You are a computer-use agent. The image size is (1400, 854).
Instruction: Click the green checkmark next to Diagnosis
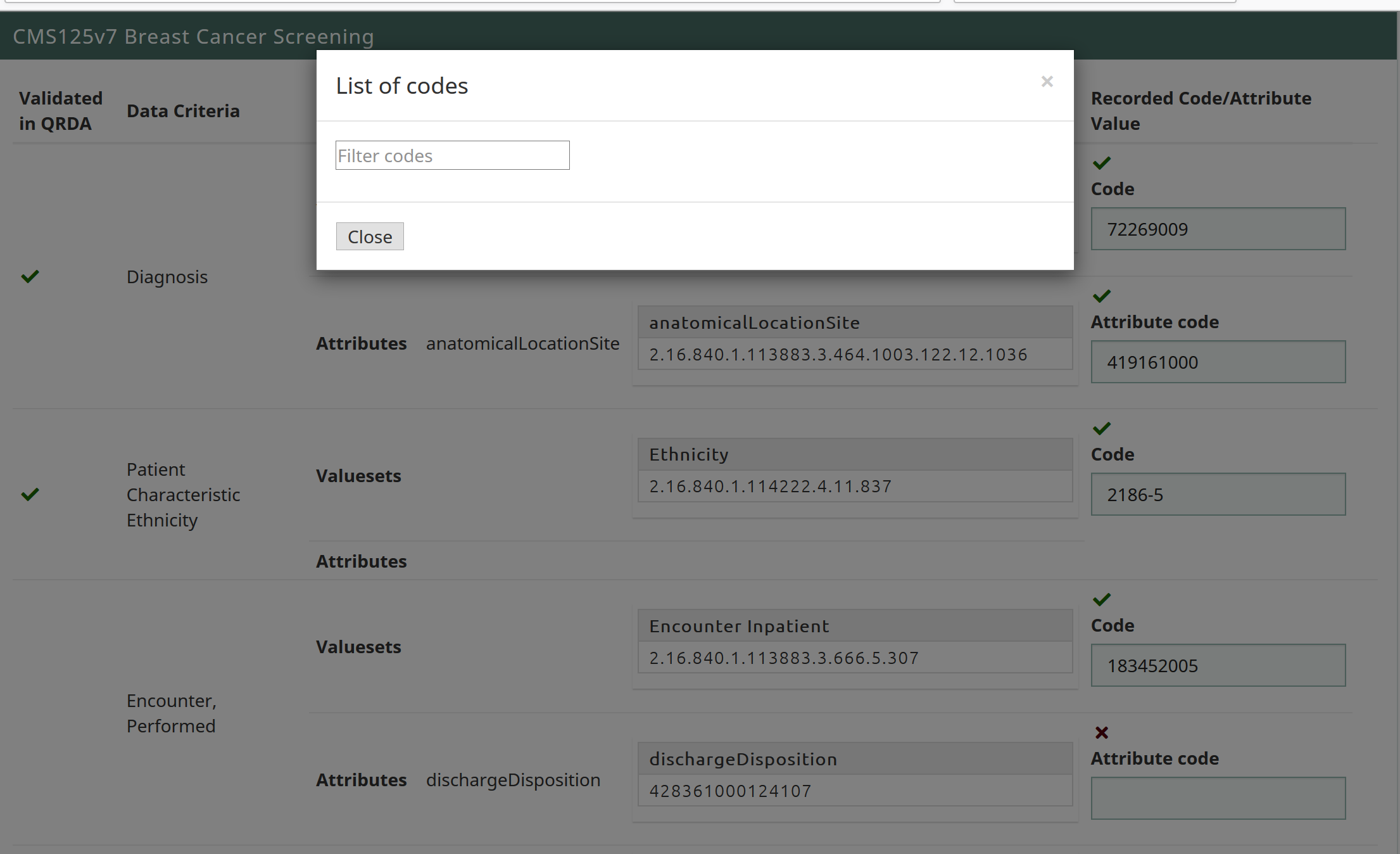(30, 277)
